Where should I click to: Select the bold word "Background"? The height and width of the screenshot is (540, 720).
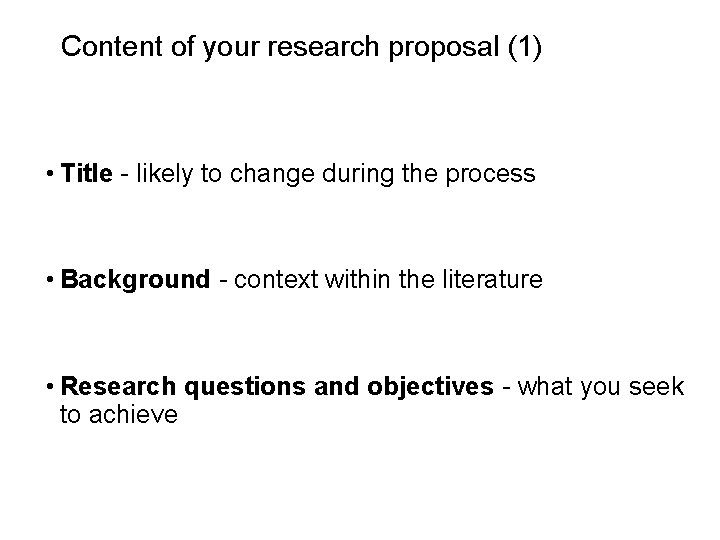[135, 280]
